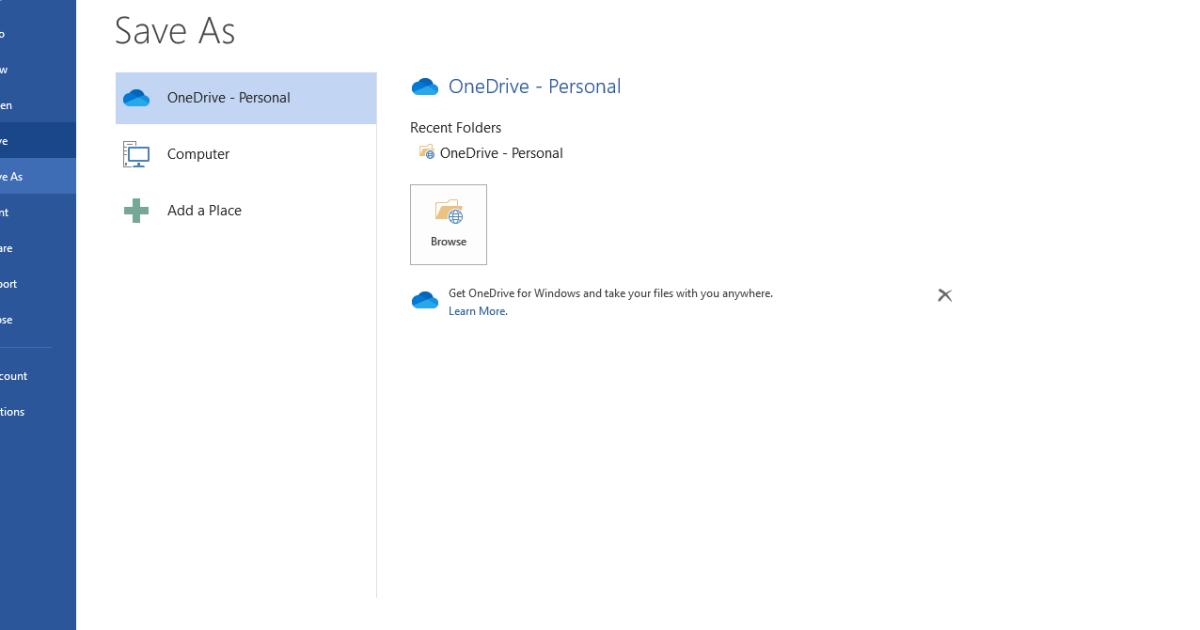Viewport: 1200px width, 630px height.
Task: Click the folder icon for the recent OneDrive folder
Action: click(427, 152)
